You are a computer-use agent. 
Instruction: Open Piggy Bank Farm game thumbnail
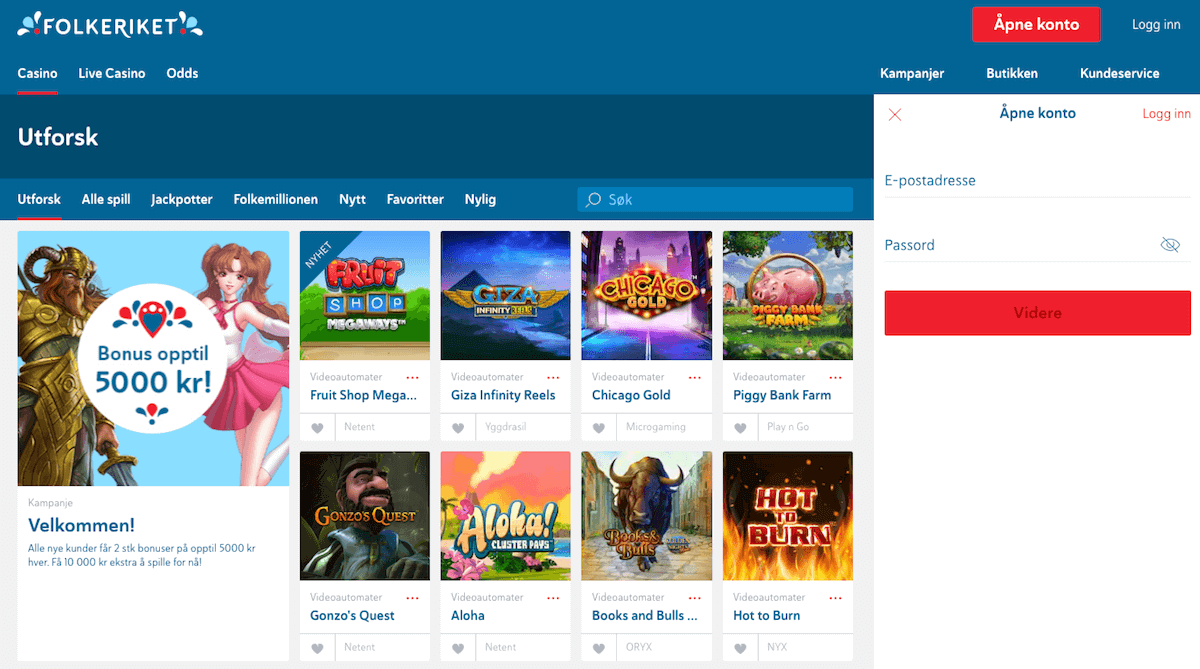(788, 295)
